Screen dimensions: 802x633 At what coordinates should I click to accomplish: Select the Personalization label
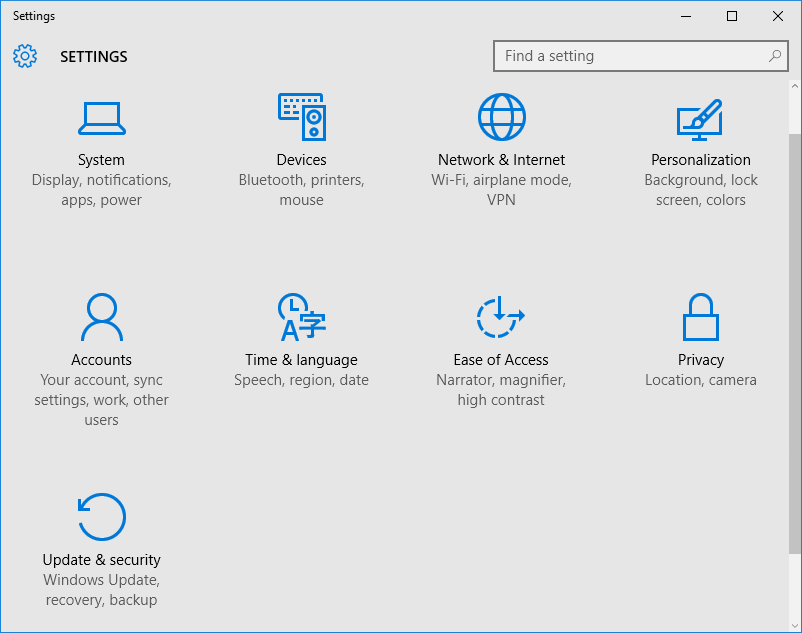click(x=701, y=160)
